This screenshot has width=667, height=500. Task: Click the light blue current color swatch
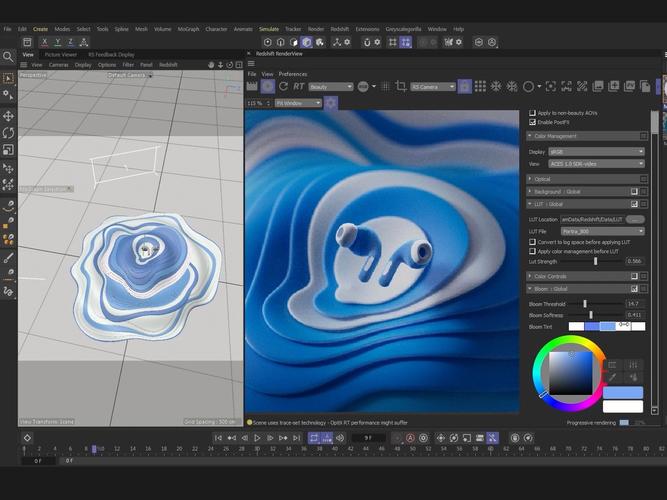(x=623, y=392)
